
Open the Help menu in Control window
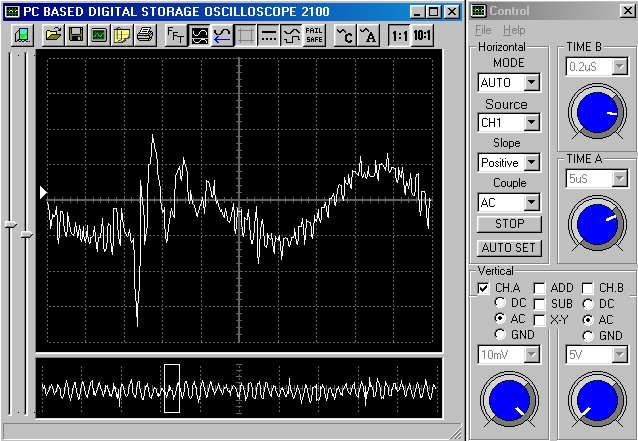[514, 30]
